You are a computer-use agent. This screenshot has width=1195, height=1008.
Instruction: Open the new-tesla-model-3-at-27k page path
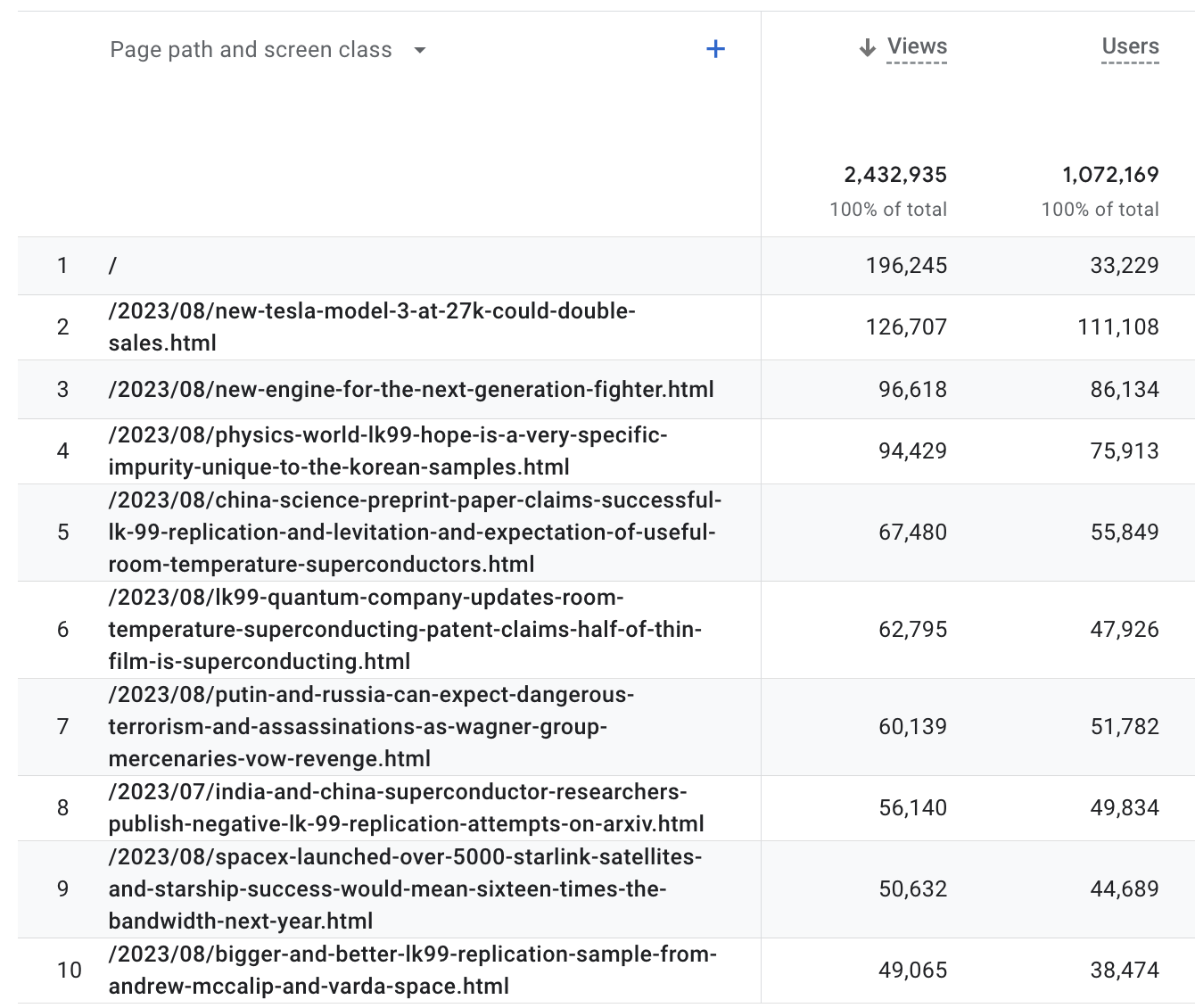click(x=371, y=326)
